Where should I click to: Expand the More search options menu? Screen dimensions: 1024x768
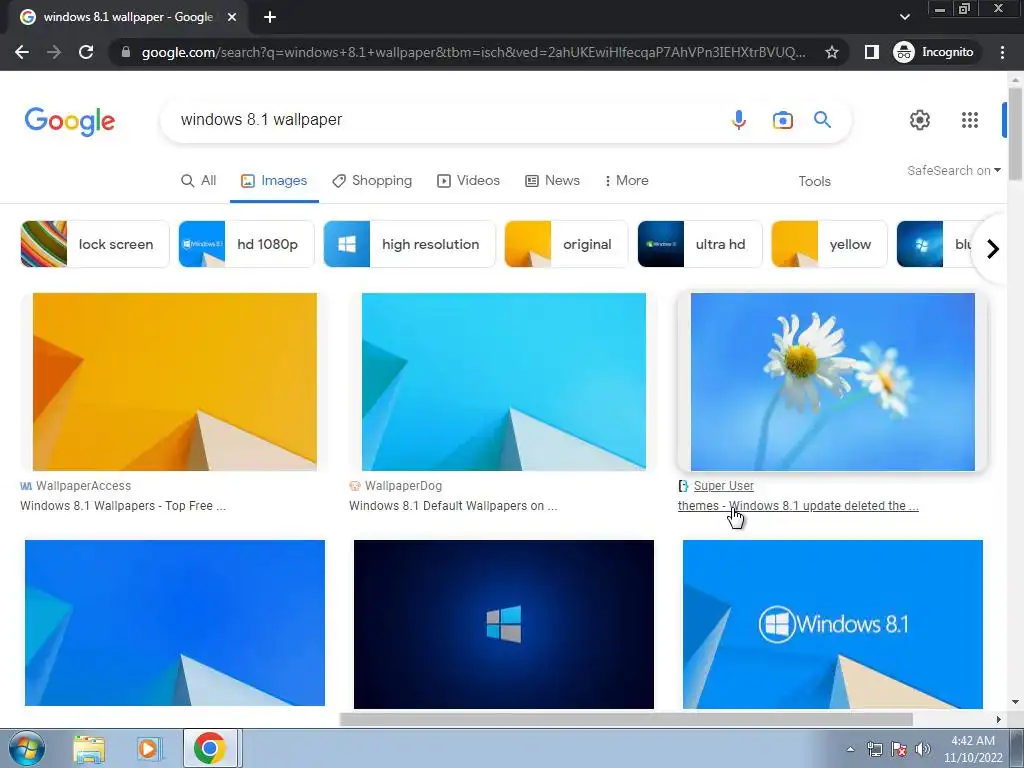(626, 181)
